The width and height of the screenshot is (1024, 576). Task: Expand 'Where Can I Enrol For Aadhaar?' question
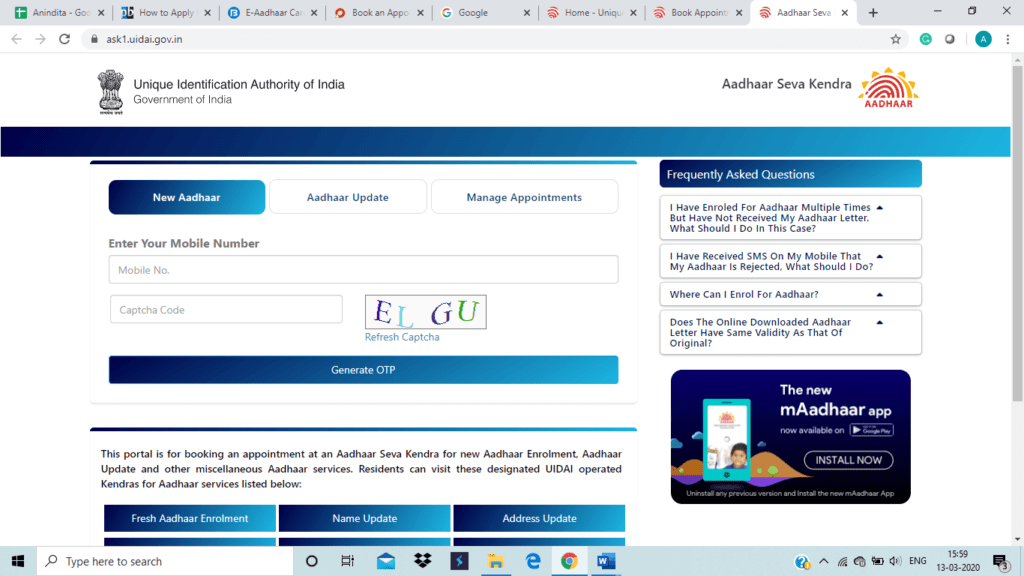[x=790, y=295]
